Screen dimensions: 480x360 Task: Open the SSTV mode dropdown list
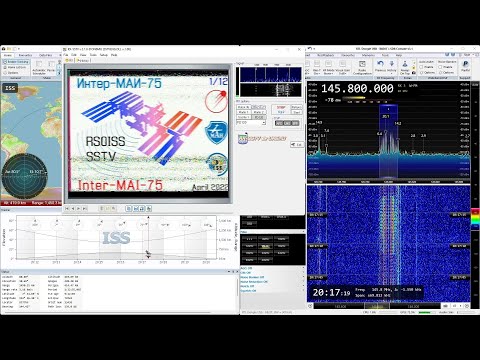263,123
